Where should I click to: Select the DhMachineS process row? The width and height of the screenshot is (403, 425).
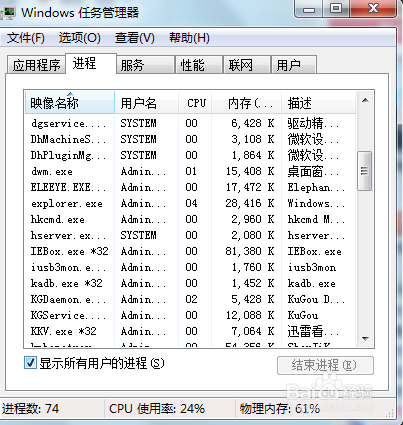coord(190,139)
